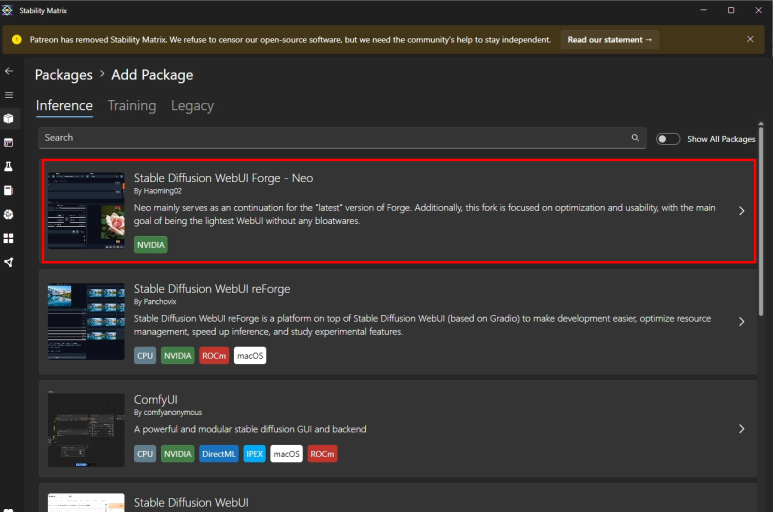Open the reForge preview thumbnail
This screenshot has width=773, height=512.
tap(86, 321)
